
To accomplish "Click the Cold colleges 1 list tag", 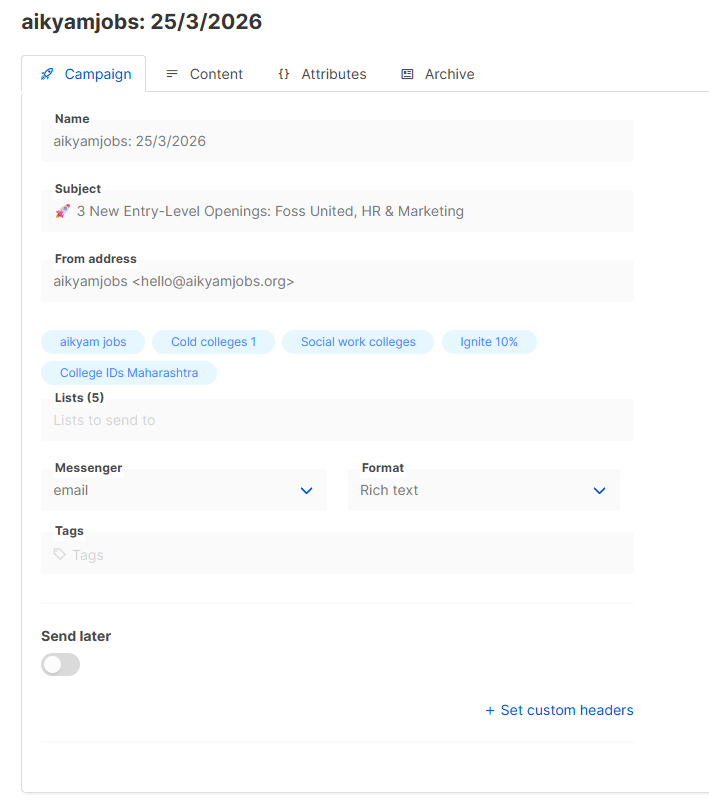I will point(213,342).
